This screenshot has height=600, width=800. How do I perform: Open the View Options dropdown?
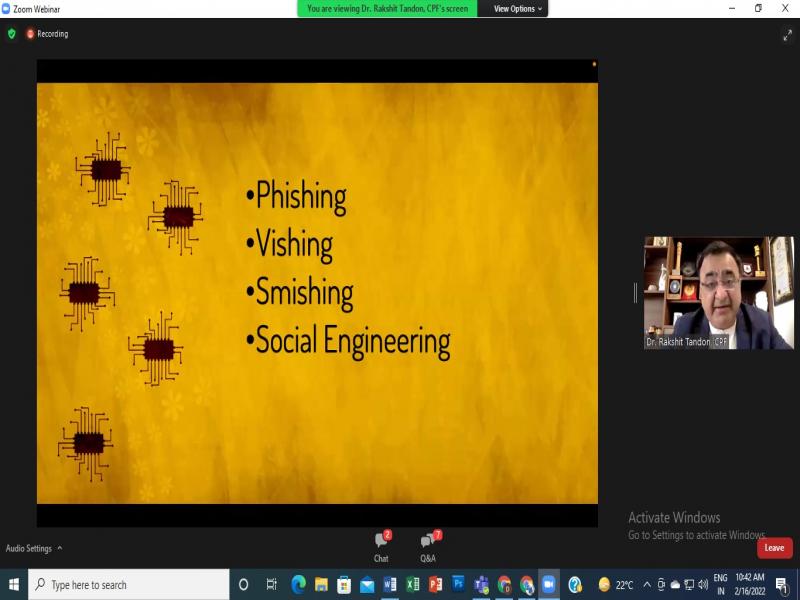pyautogui.click(x=518, y=9)
